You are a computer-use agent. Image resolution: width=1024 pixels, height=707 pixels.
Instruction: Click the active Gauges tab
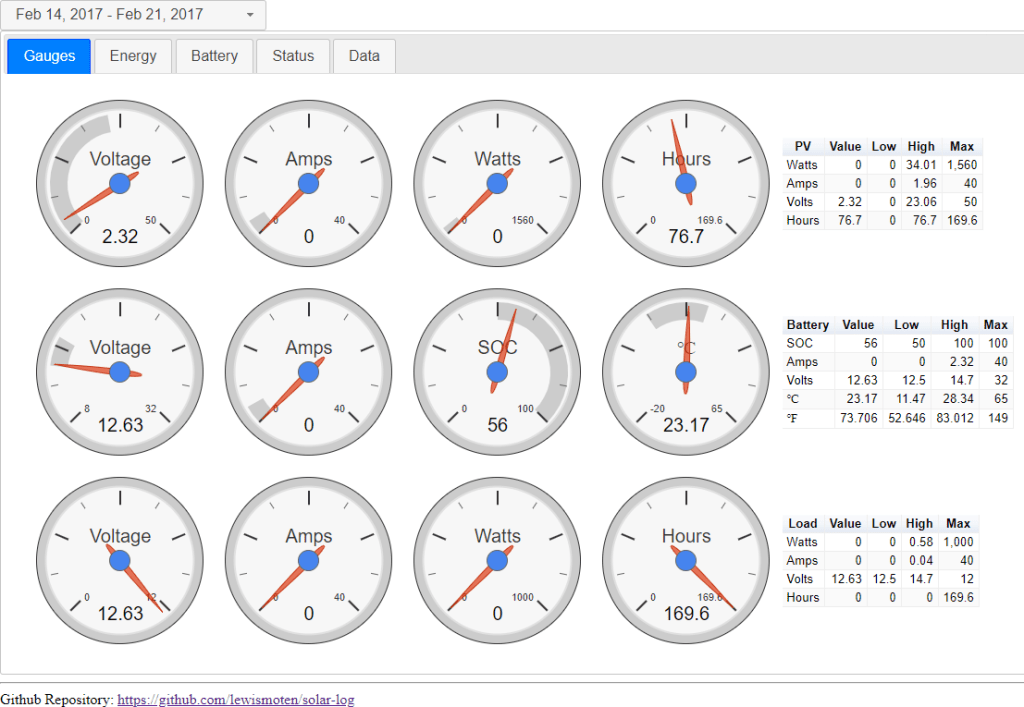(x=49, y=56)
